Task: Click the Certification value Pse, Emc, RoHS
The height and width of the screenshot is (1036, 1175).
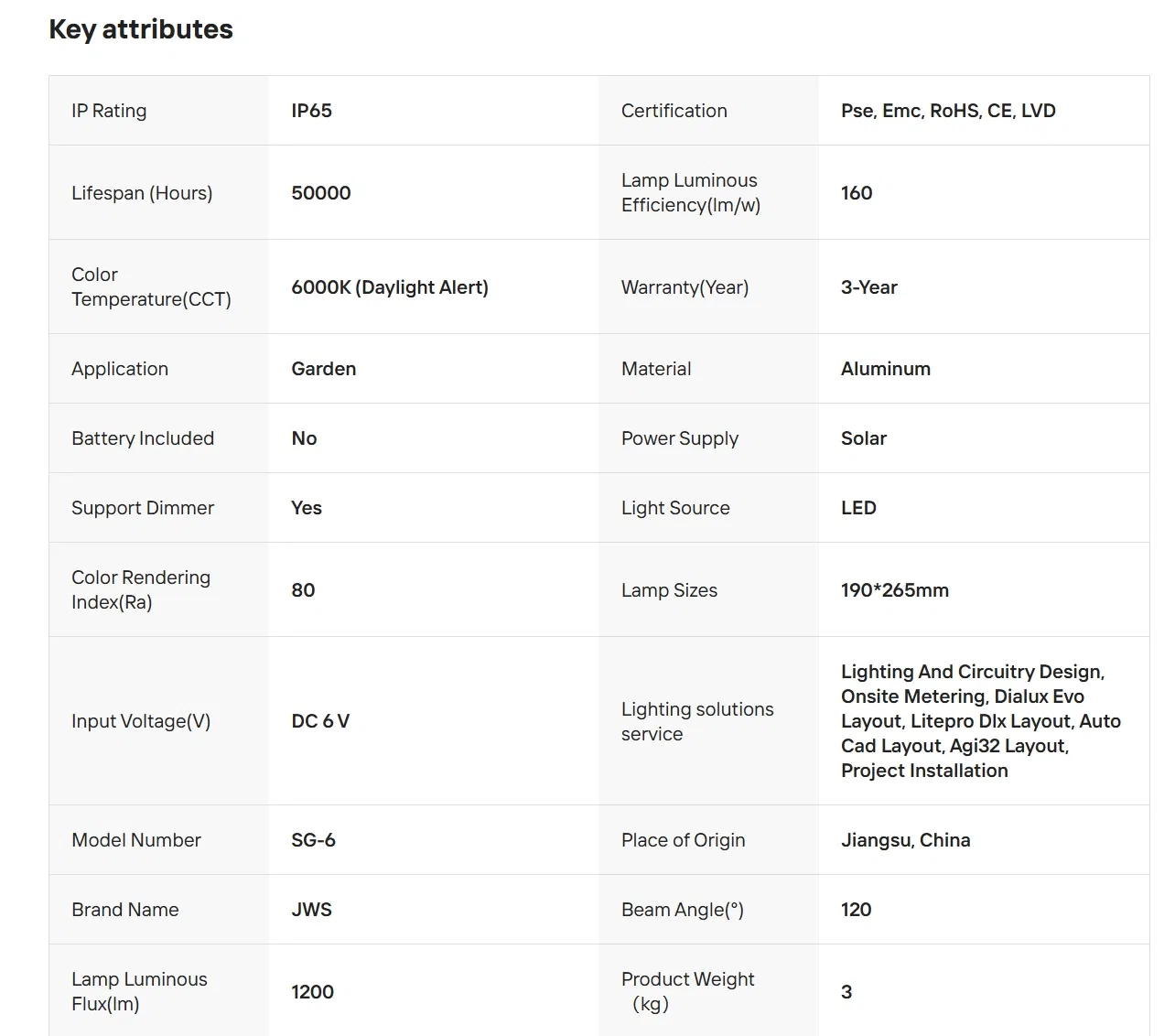Action: click(948, 111)
